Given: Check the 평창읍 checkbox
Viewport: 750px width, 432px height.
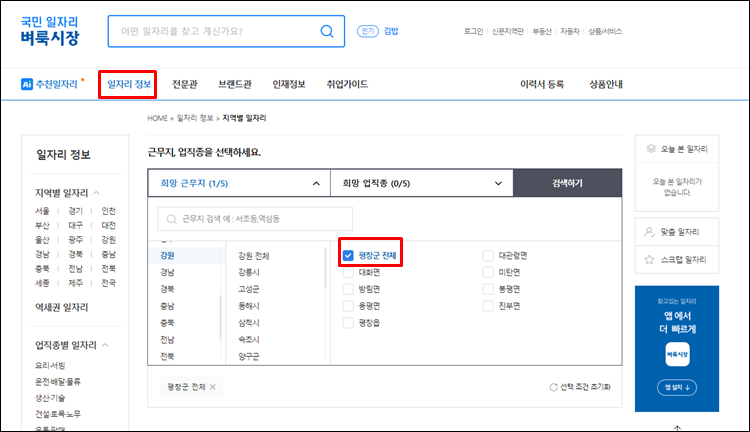Looking at the screenshot, I should point(348,323).
